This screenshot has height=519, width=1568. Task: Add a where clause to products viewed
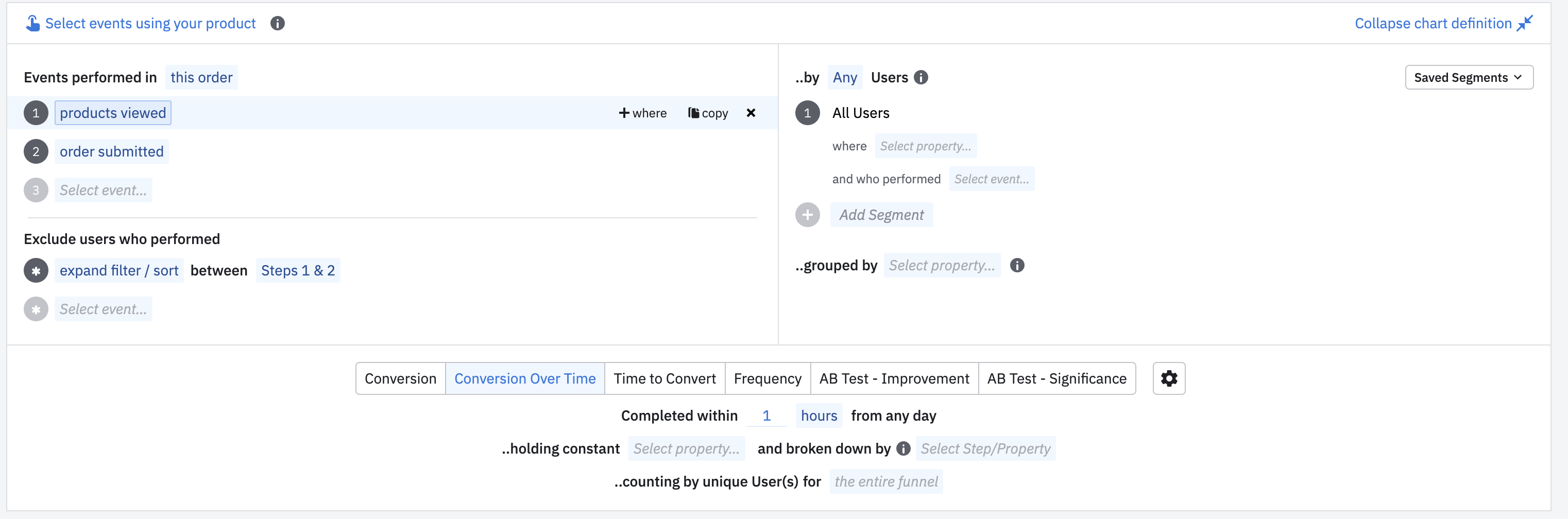642,113
